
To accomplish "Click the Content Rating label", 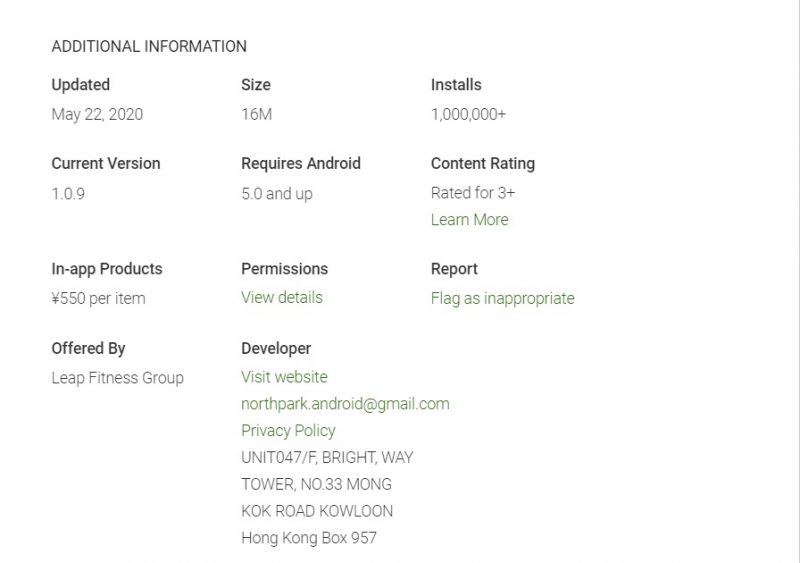I will pos(483,164).
